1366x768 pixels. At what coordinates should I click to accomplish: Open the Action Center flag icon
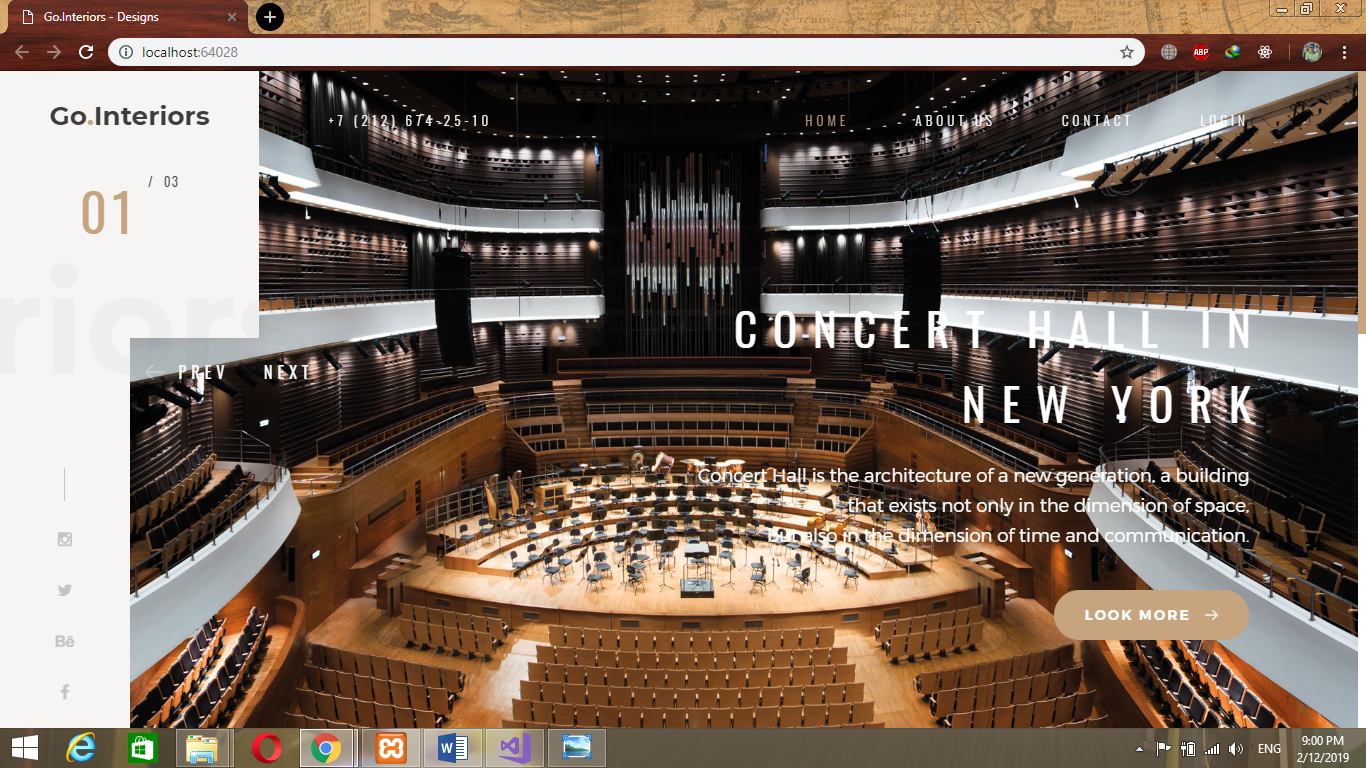[x=1164, y=749]
